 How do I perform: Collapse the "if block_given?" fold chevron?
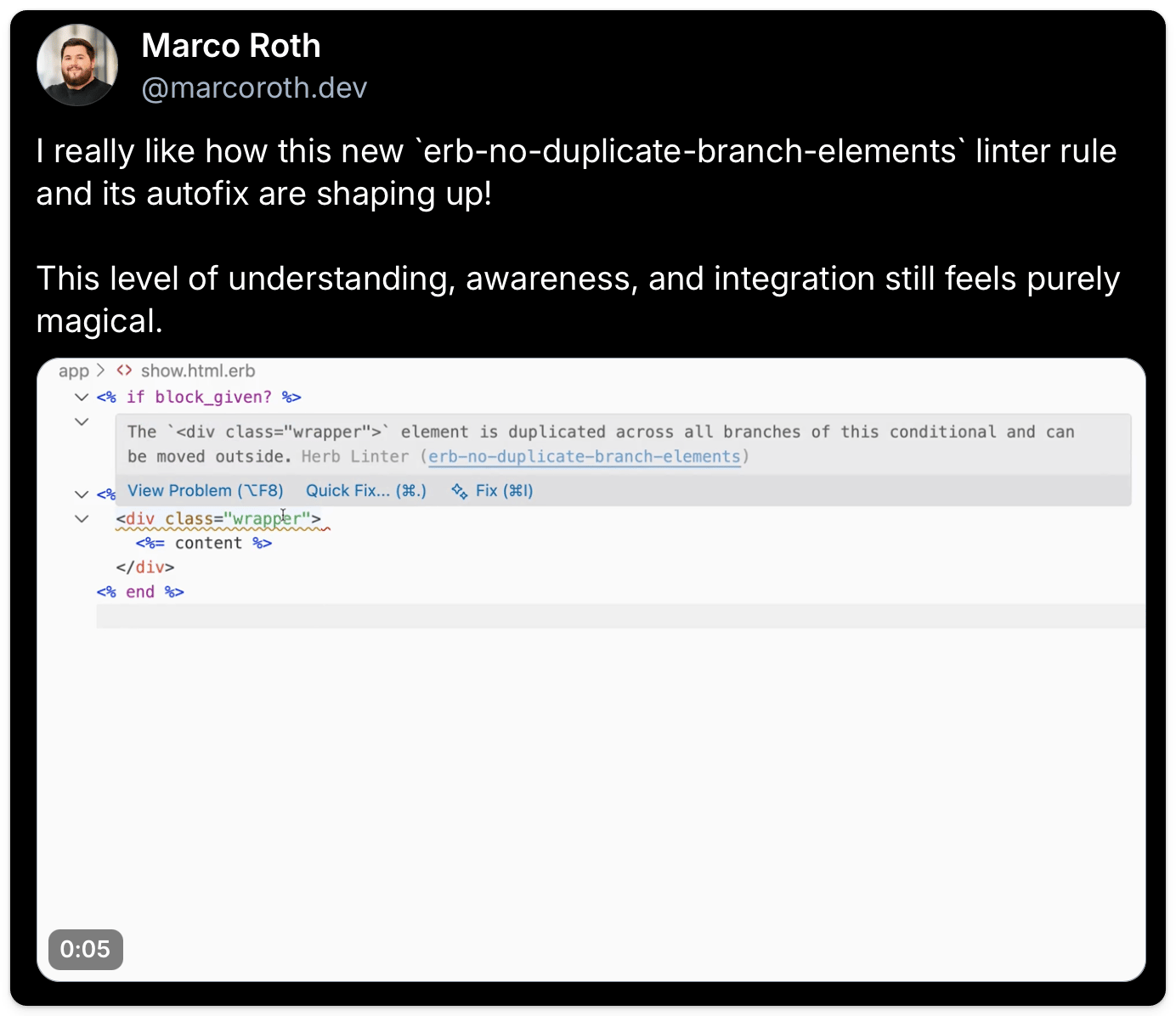(82, 397)
